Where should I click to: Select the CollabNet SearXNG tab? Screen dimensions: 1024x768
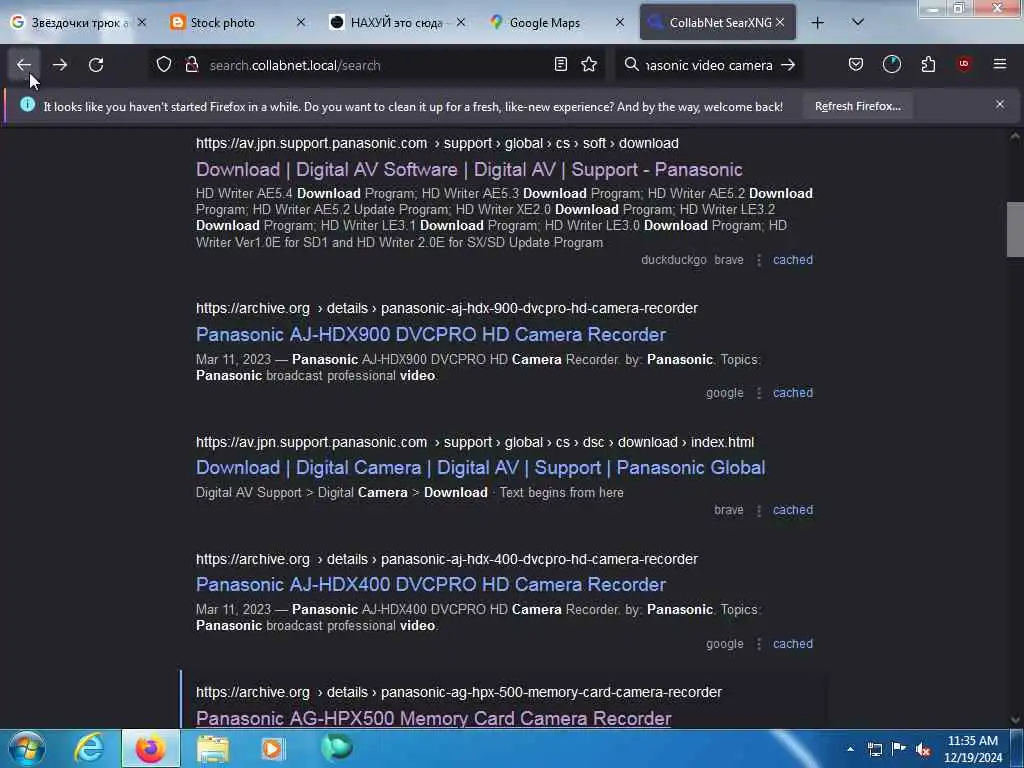coord(717,23)
